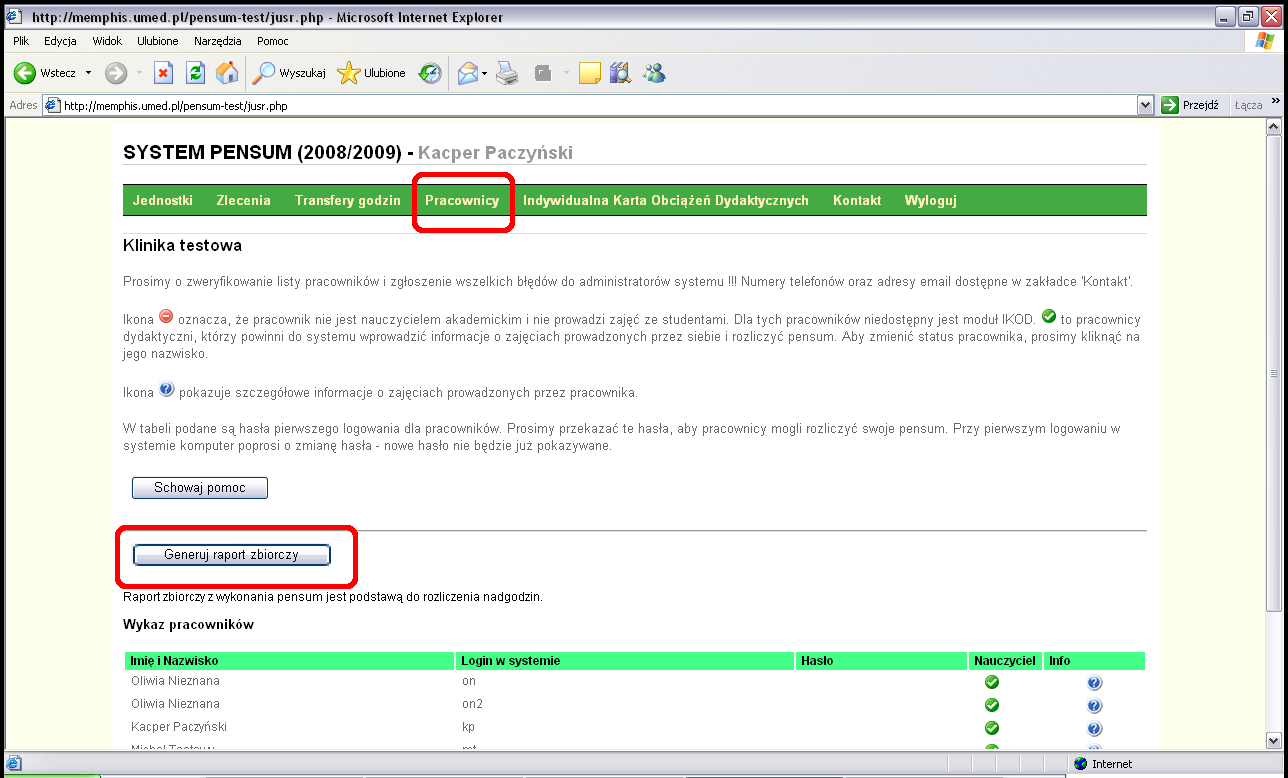This screenshot has width=1288, height=778.
Task: Switch to the Zlecenia tab
Action: pyautogui.click(x=244, y=200)
